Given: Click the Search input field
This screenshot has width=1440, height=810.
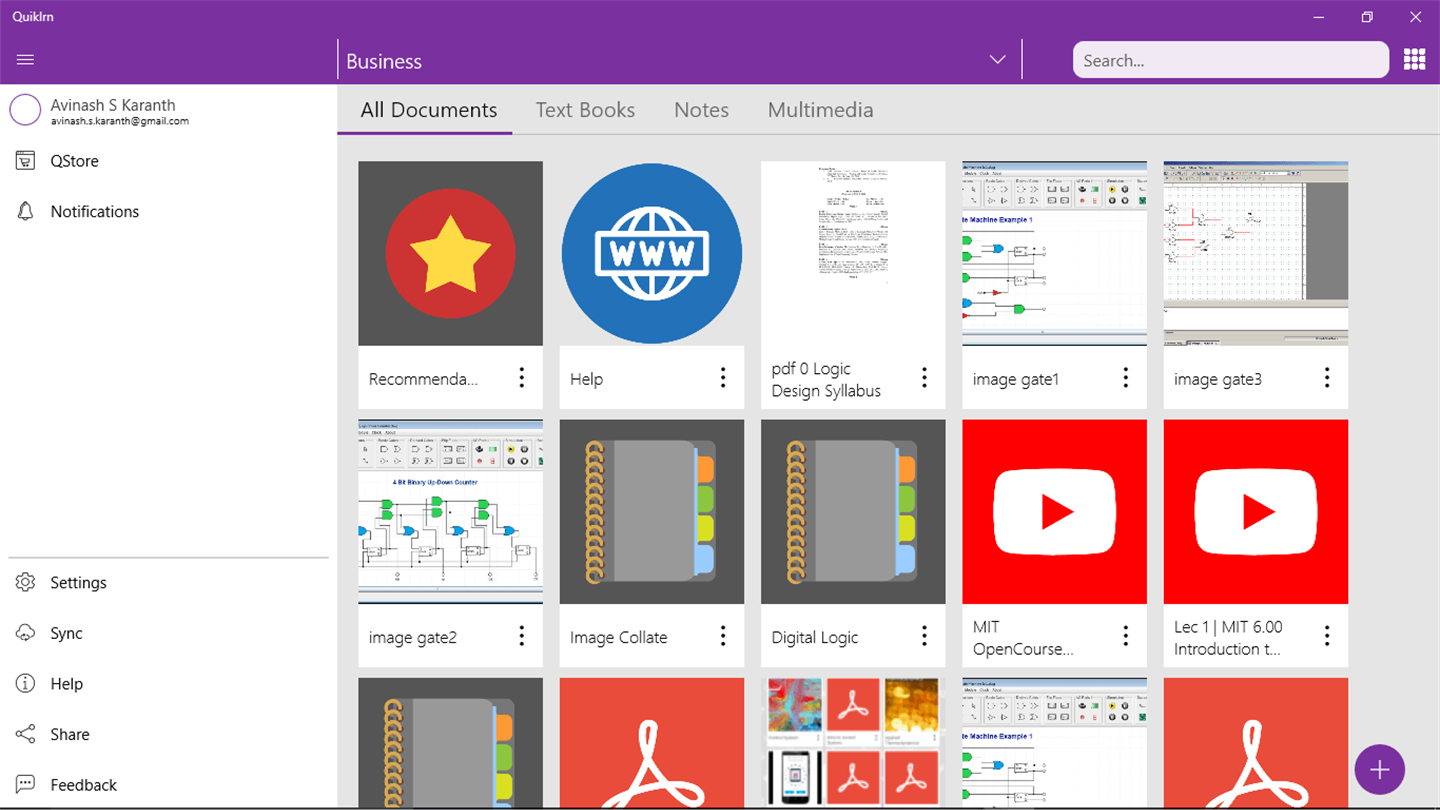Looking at the screenshot, I should [1231, 60].
